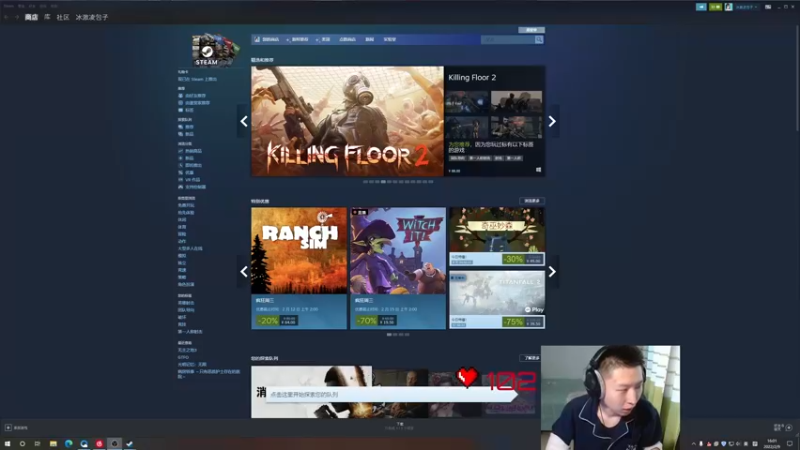Select the first special offers page dot

389,335
